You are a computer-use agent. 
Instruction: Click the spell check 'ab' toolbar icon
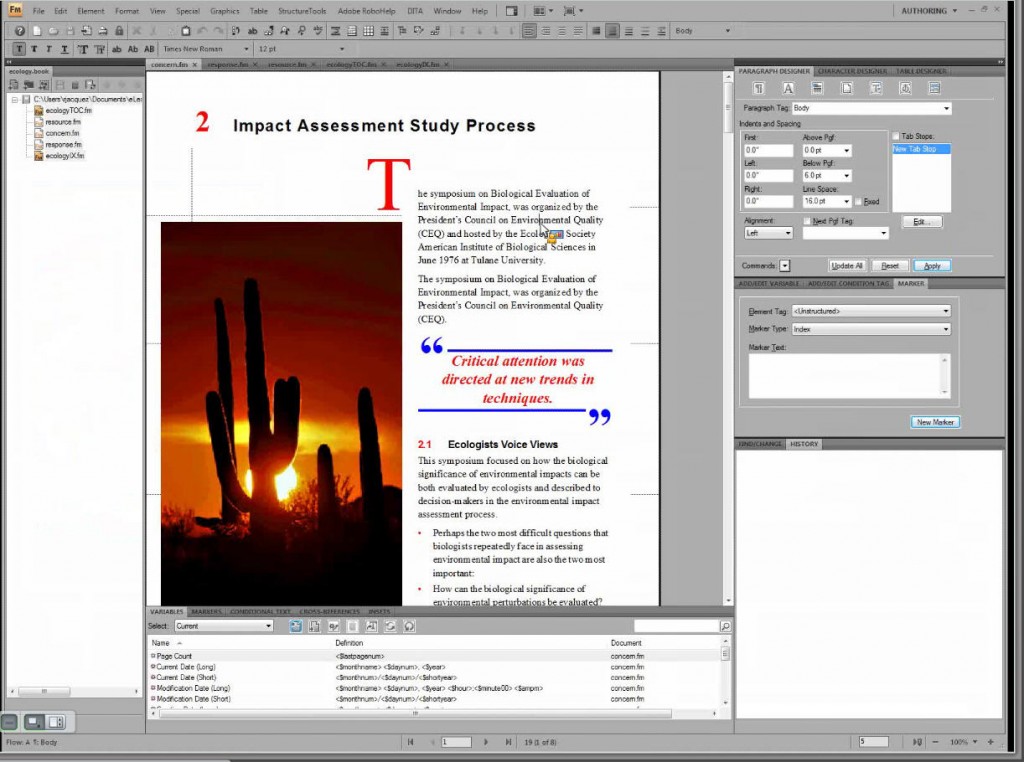[252, 31]
